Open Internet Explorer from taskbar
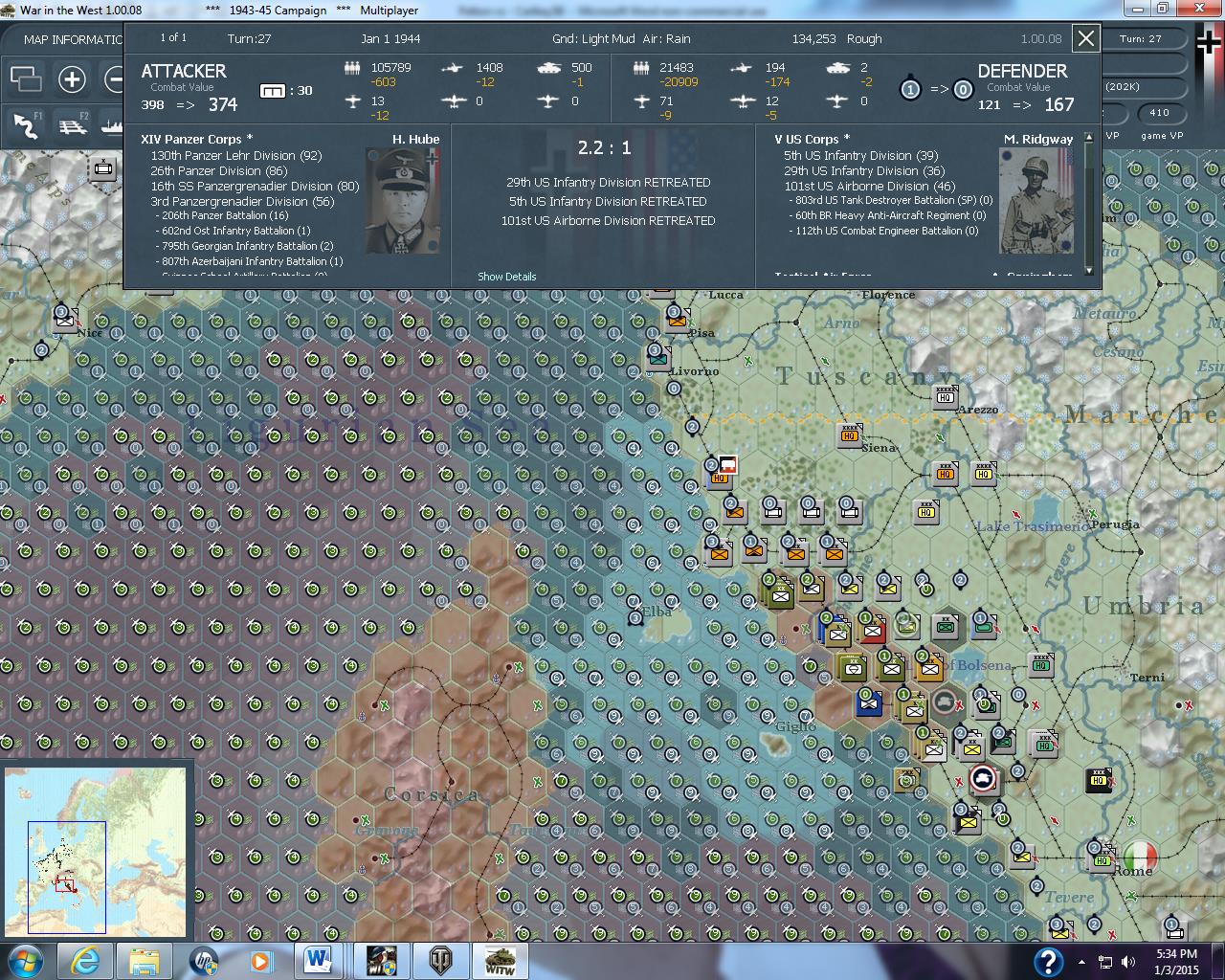The width and height of the screenshot is (1225, 980). tap(85, 961)
